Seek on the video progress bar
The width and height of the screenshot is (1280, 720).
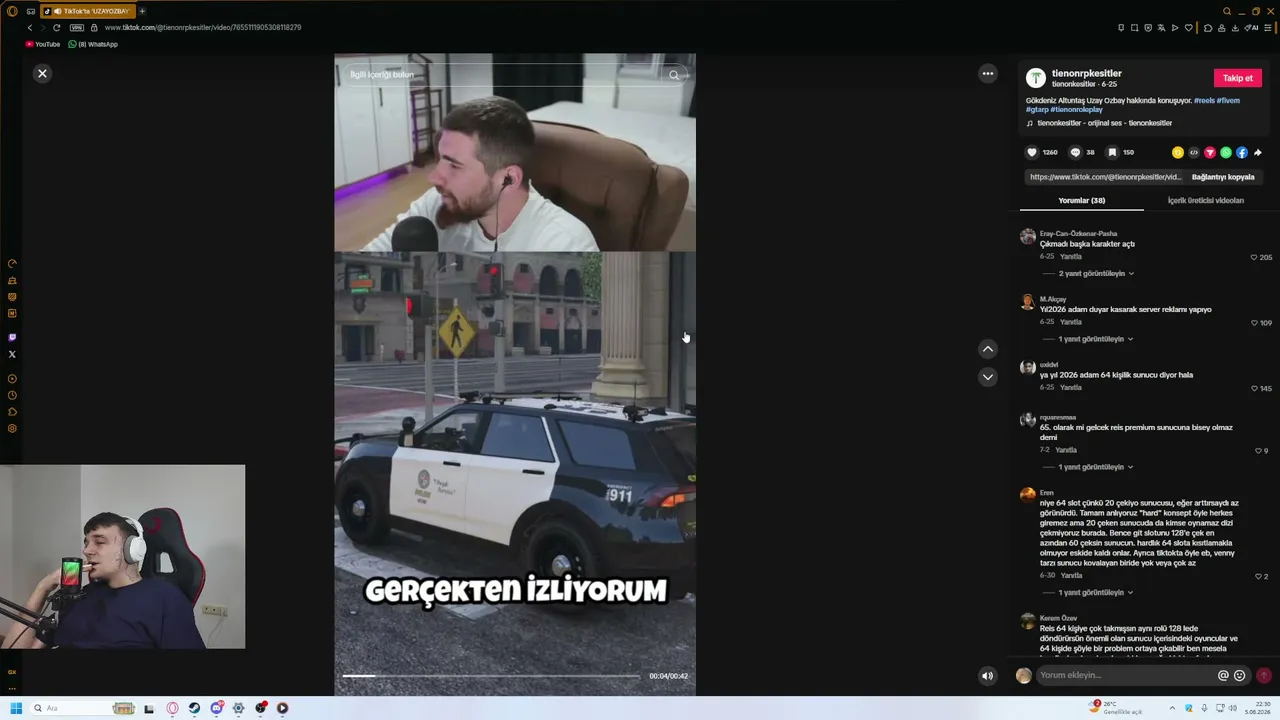(491, 676)
